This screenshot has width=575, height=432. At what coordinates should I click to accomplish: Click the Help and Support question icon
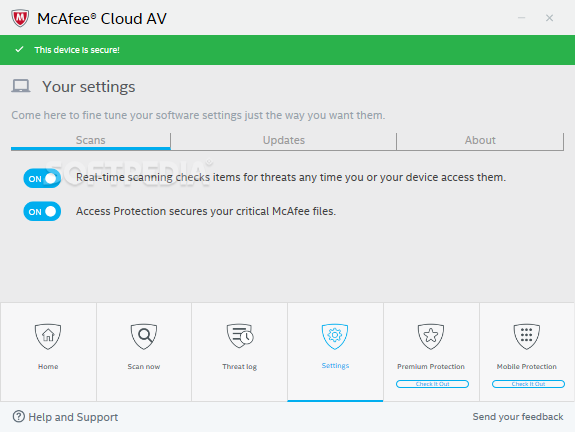(18, 417)
